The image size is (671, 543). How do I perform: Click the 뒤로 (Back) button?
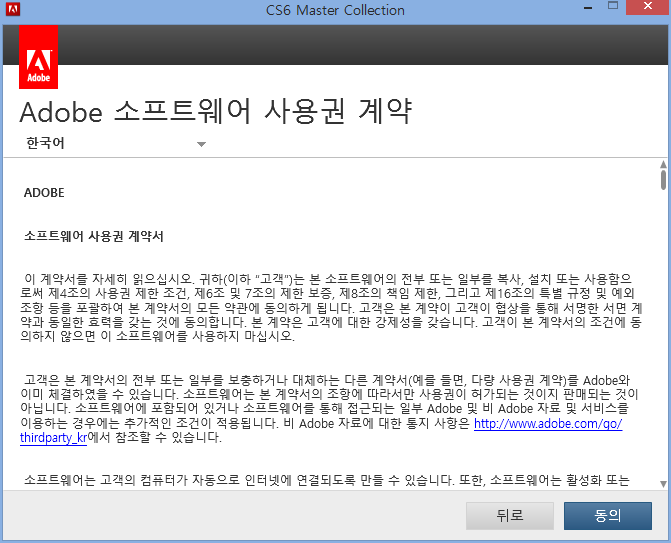click(510, 516)
